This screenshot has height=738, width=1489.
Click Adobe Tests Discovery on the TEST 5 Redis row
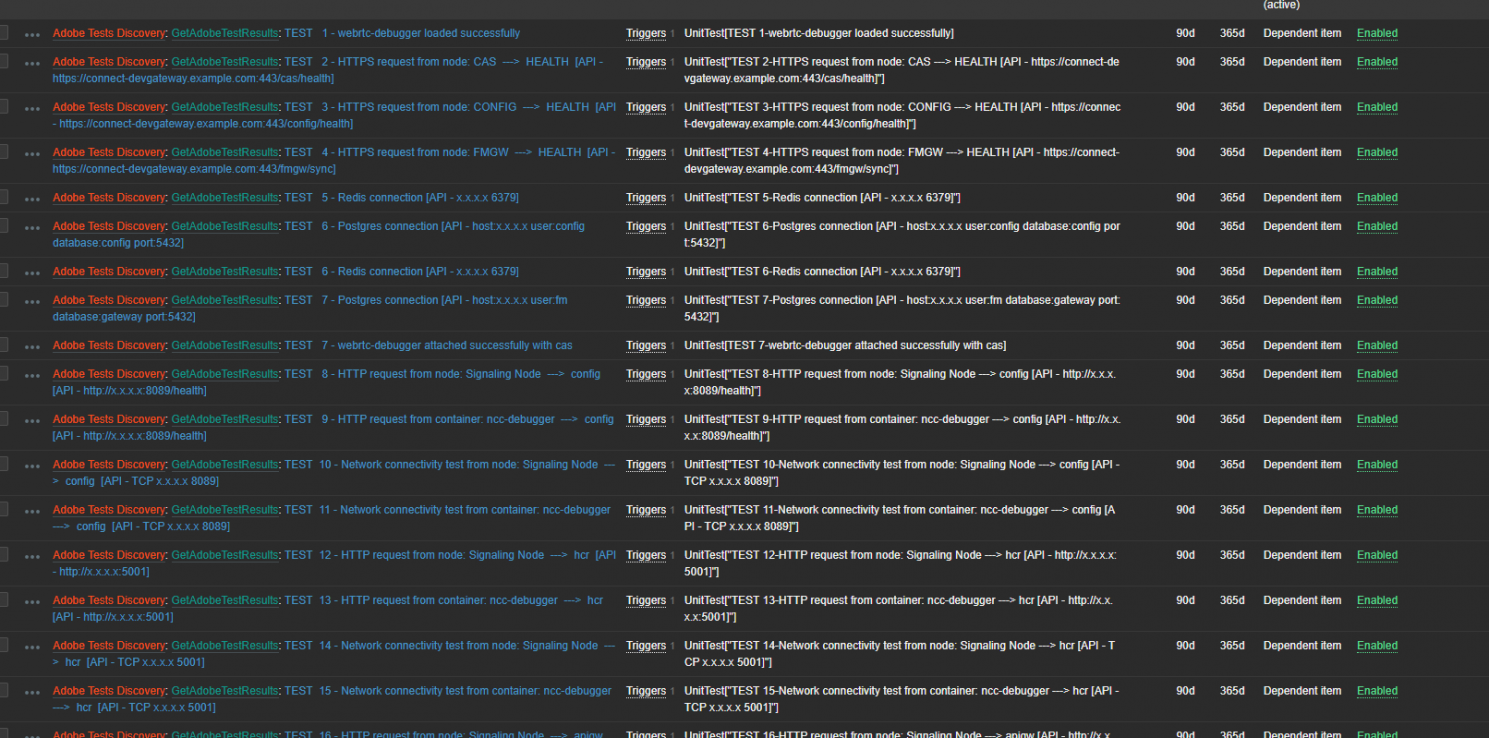click(109, 197)
